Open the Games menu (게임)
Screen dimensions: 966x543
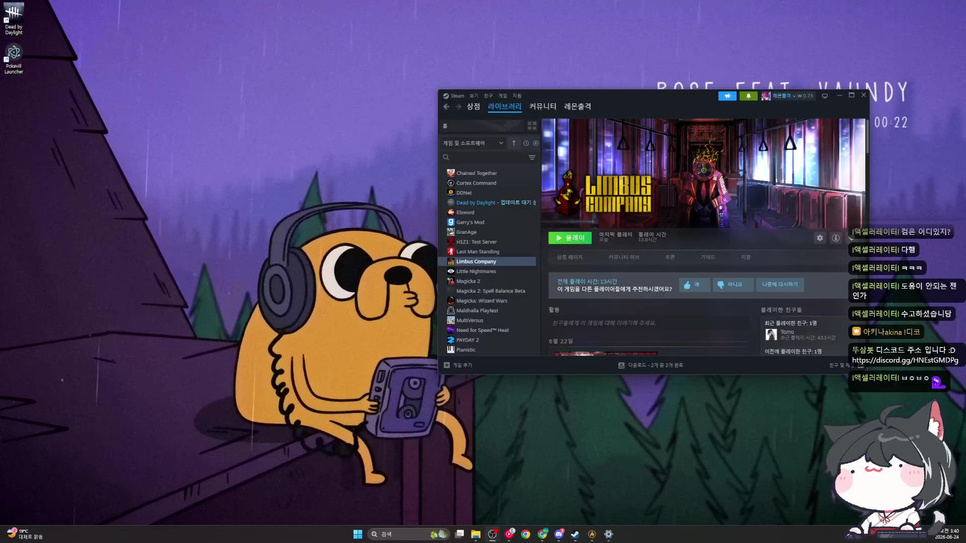(x=503, y=96)
